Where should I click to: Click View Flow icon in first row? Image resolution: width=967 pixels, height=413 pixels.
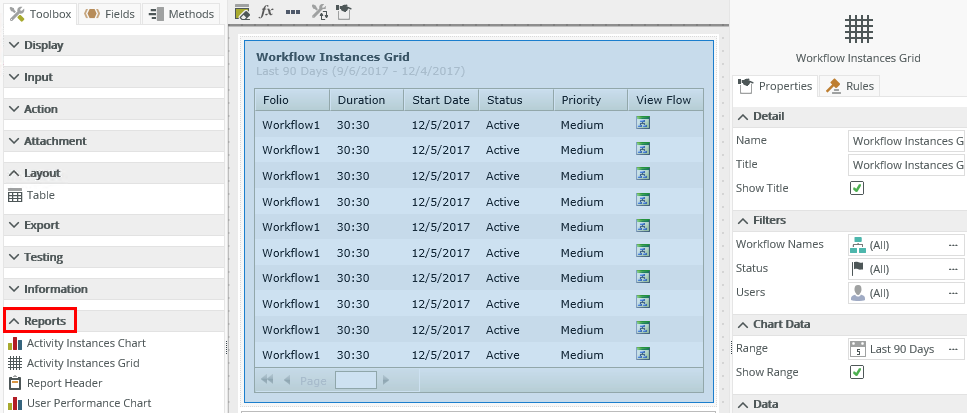[644, 124]
